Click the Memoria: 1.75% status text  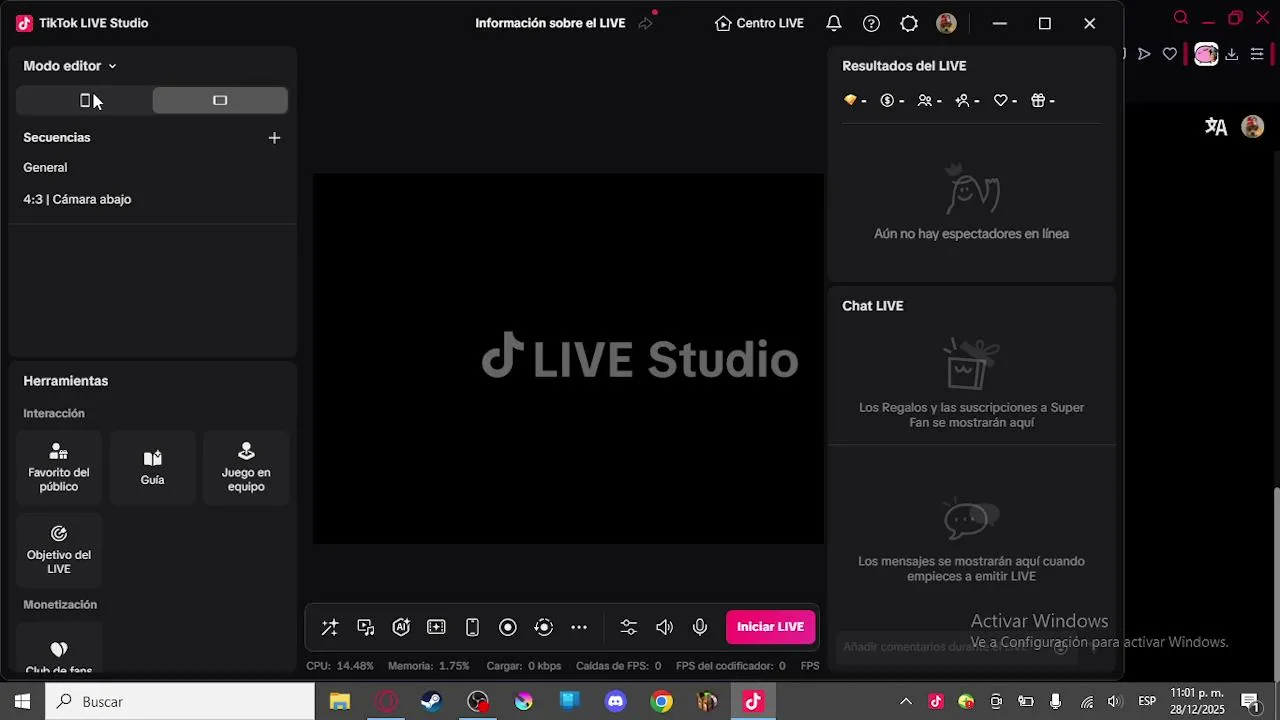[x=429, y=666]
